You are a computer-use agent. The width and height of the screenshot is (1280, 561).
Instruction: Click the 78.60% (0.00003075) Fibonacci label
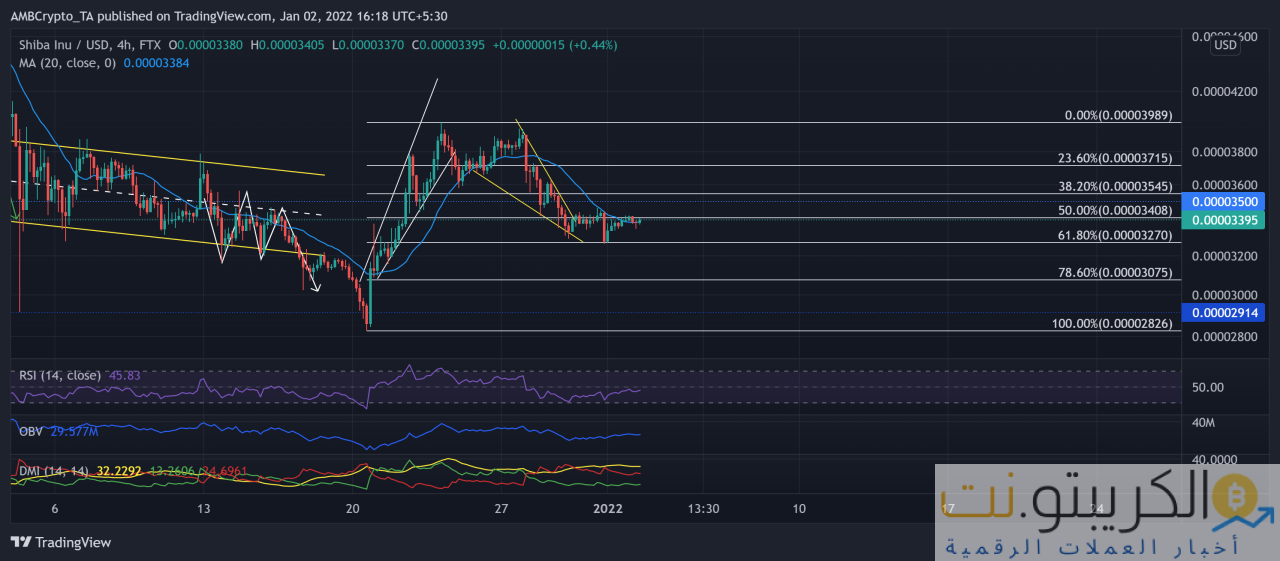tap(1113, 273)
